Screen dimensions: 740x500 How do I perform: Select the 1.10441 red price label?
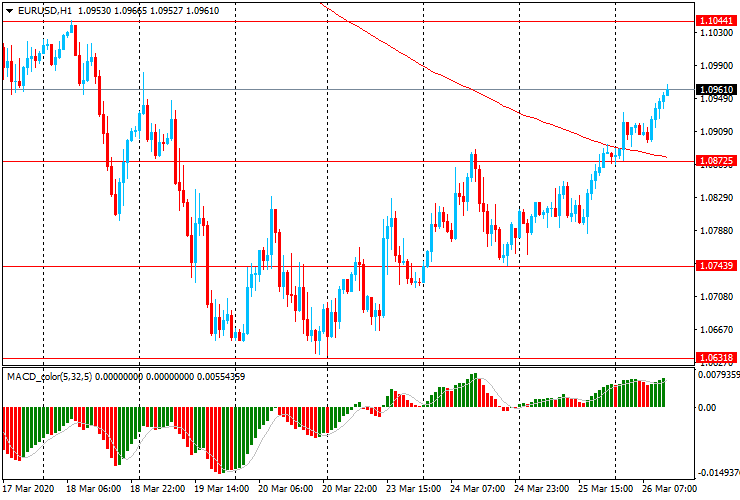click(716, 21)
